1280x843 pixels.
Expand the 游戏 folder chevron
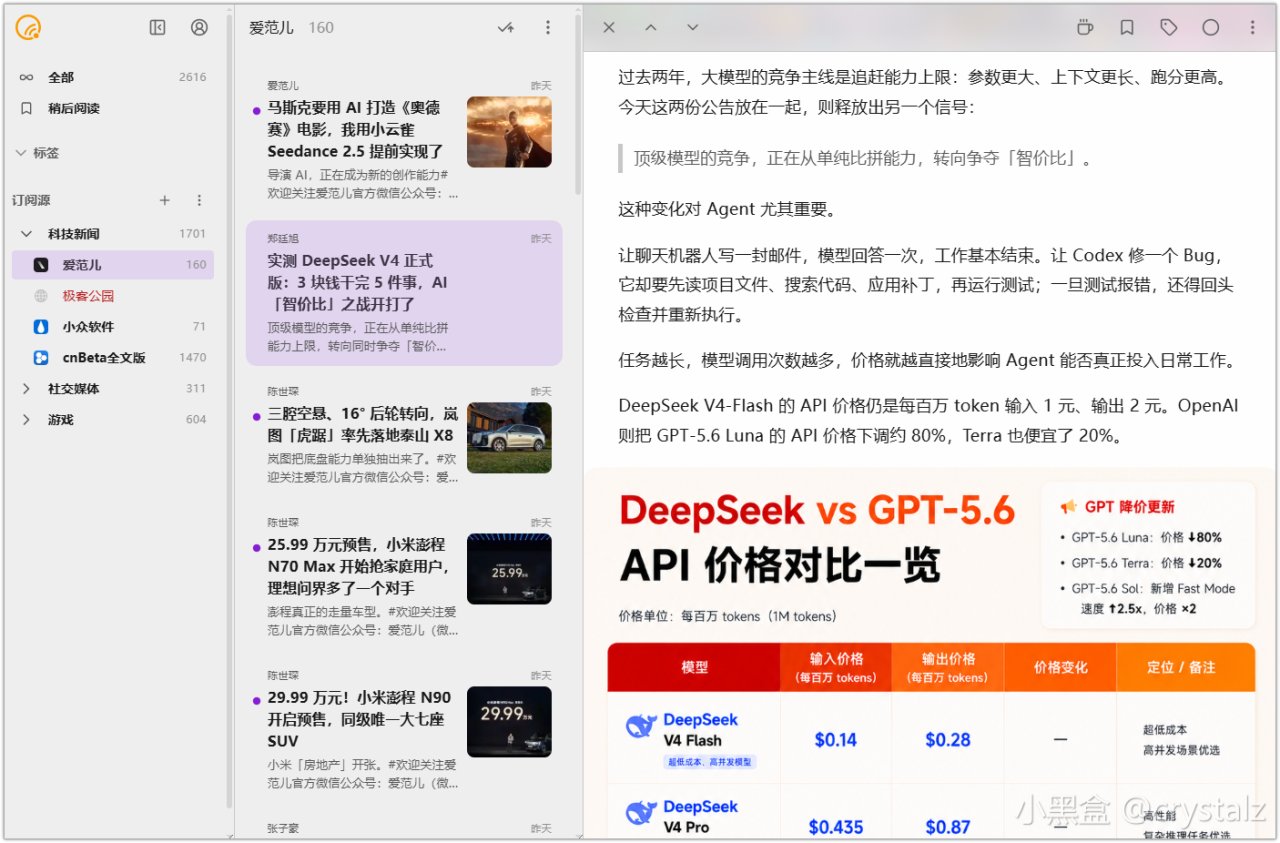(x=27, y=420)
